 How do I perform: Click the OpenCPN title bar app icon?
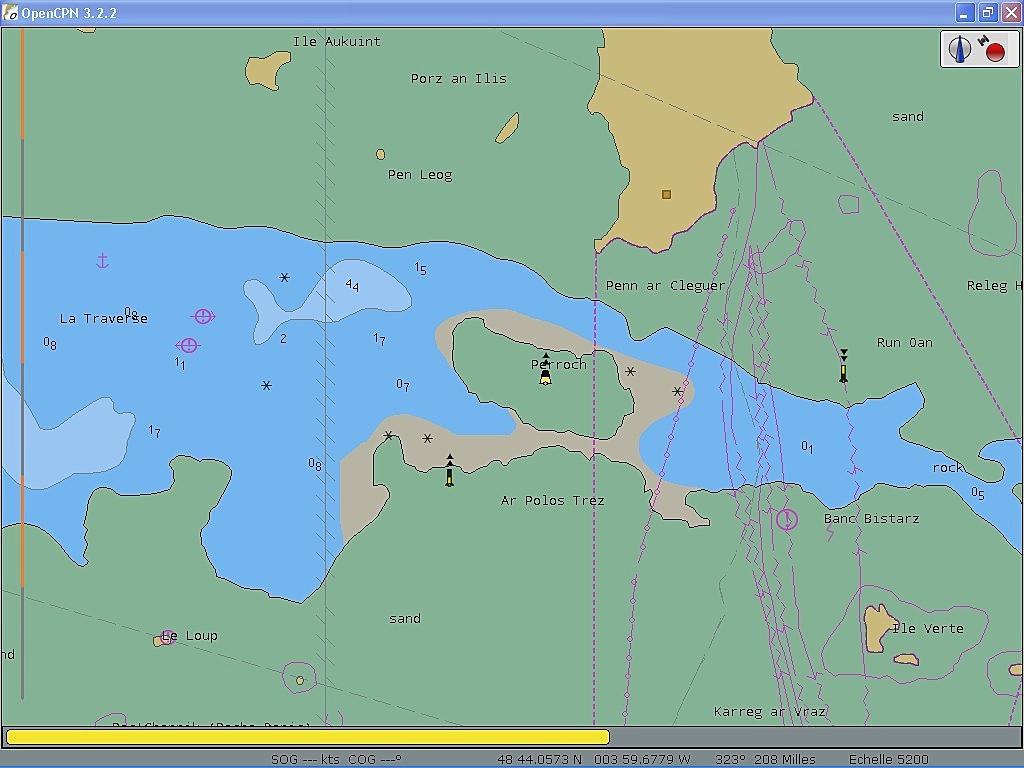tap(10, 12)
